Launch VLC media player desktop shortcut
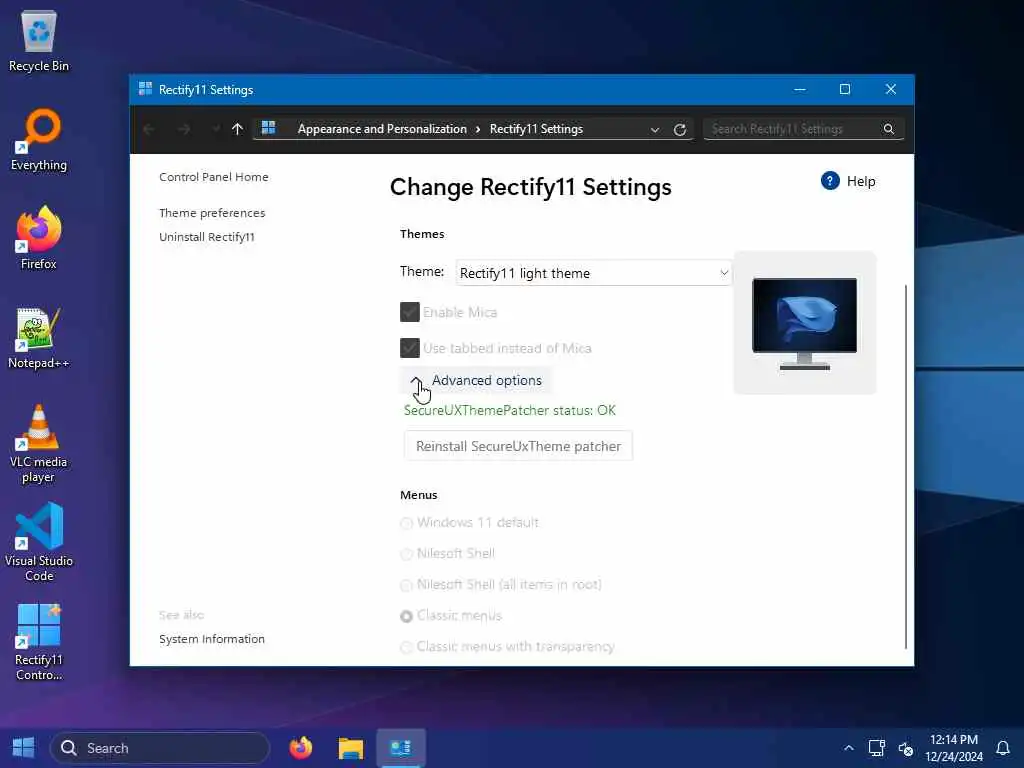The height and width of the screenshot is (768, 1024). click(39, 444)
